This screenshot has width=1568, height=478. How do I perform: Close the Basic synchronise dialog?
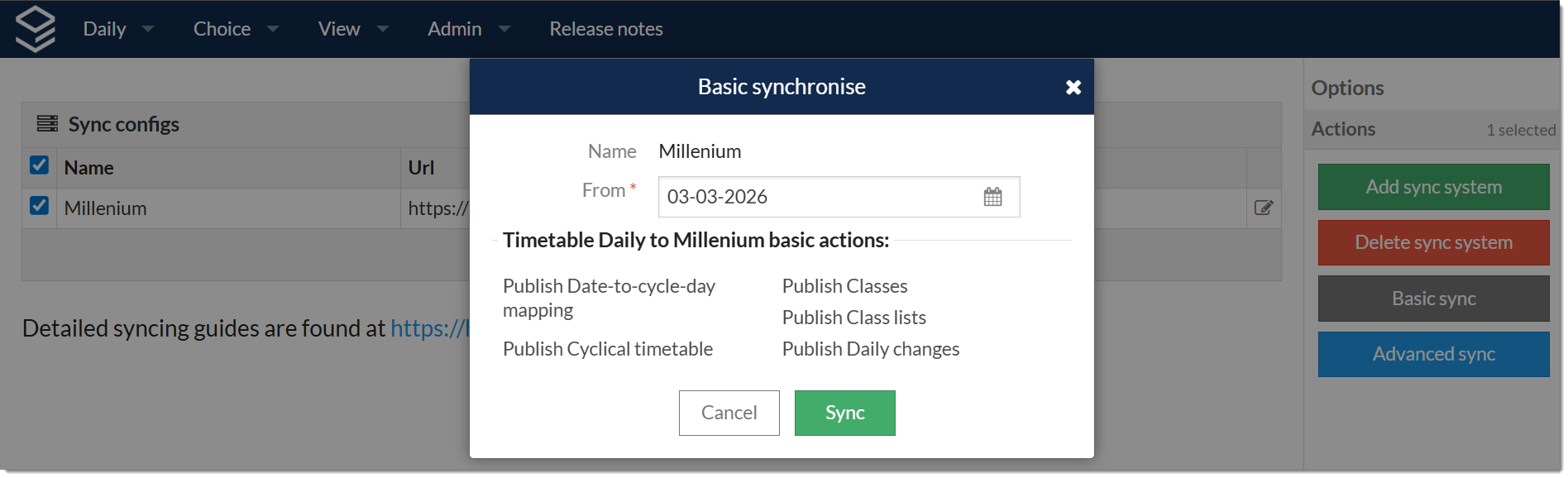[x=1073, y=87]
